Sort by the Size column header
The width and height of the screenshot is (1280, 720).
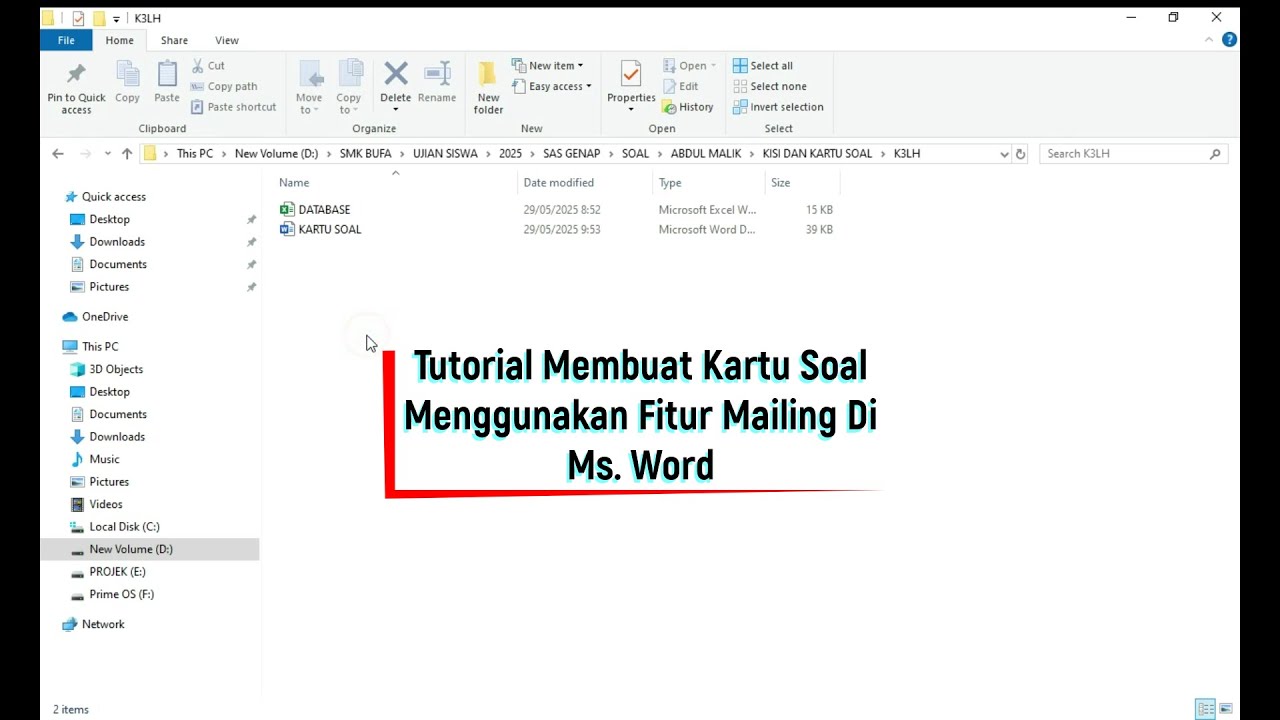click(780, 183)
